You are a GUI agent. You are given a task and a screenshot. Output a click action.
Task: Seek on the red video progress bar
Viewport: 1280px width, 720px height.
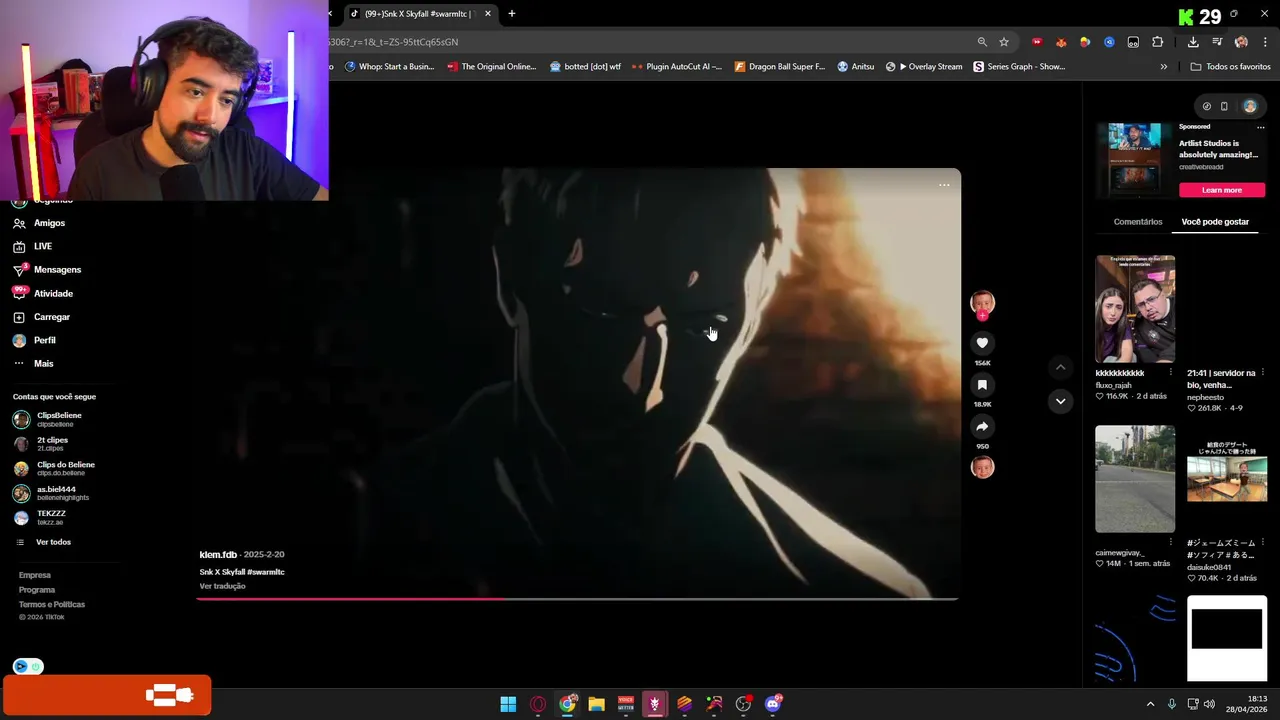[578, 598]
